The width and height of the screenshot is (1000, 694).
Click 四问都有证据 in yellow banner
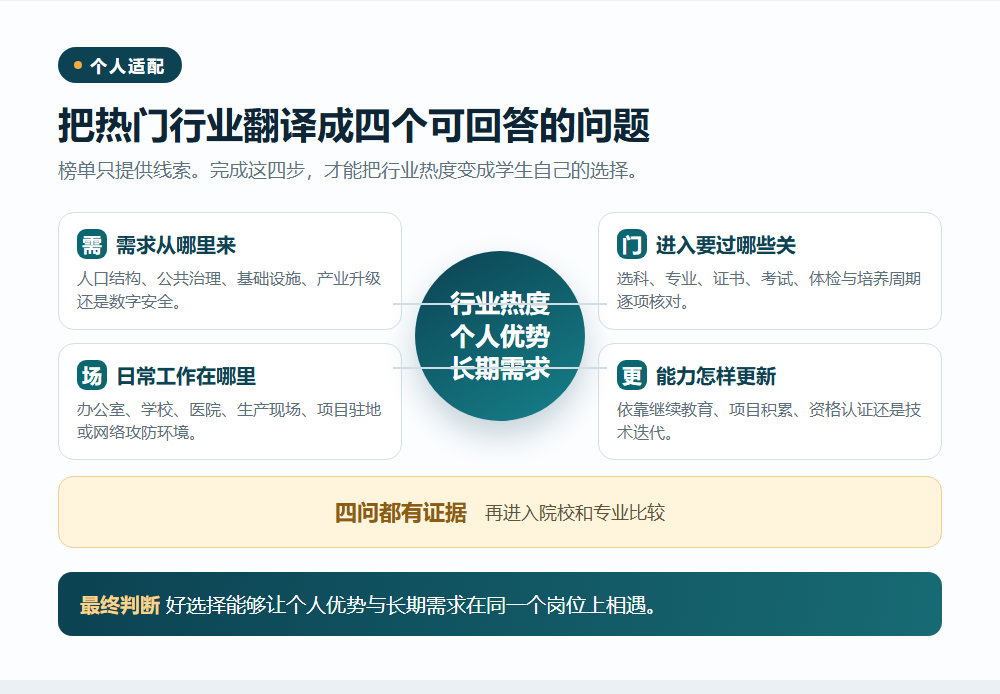401,512
